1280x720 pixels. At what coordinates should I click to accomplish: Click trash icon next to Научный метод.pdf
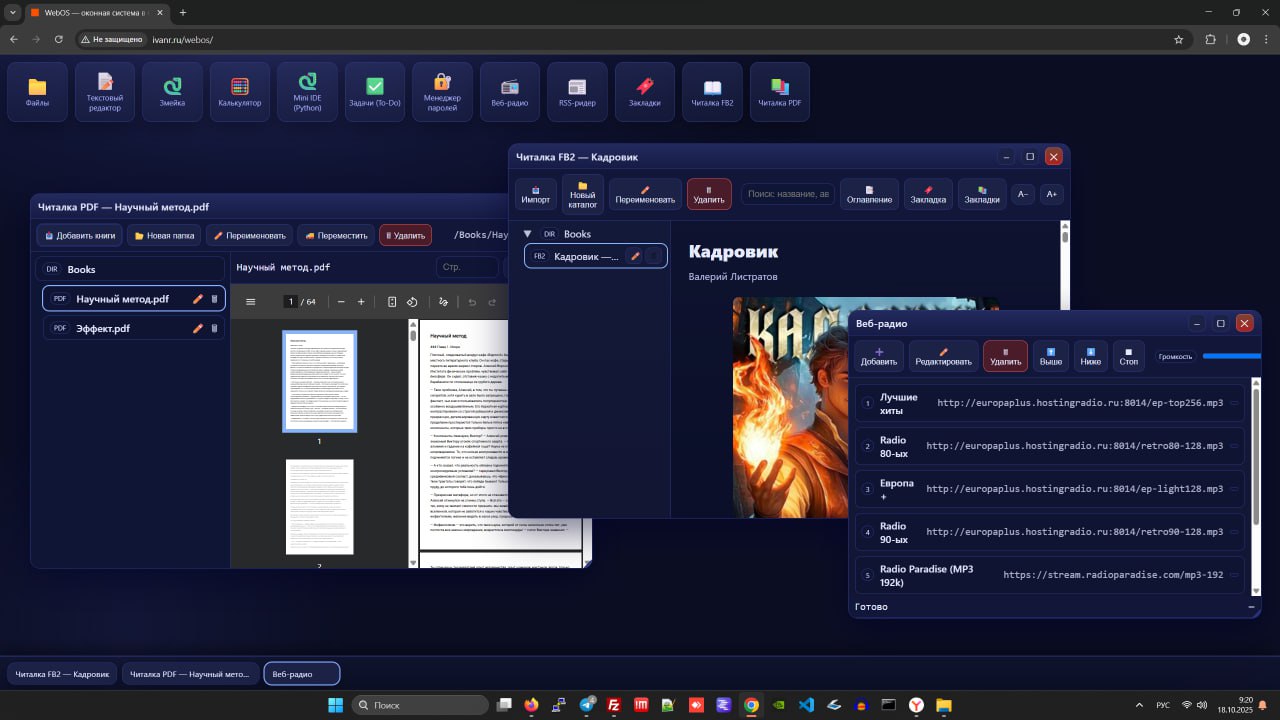(x=214, y=299)
